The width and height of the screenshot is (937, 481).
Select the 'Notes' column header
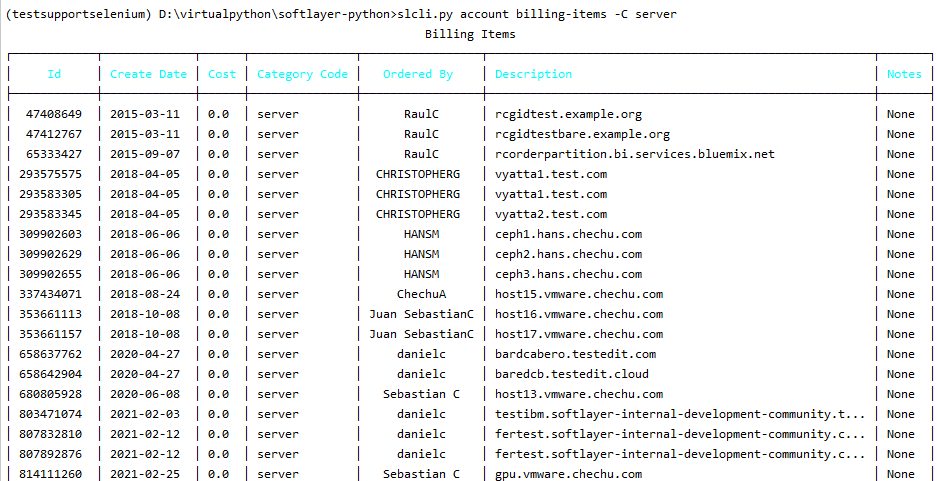point(904,74)
